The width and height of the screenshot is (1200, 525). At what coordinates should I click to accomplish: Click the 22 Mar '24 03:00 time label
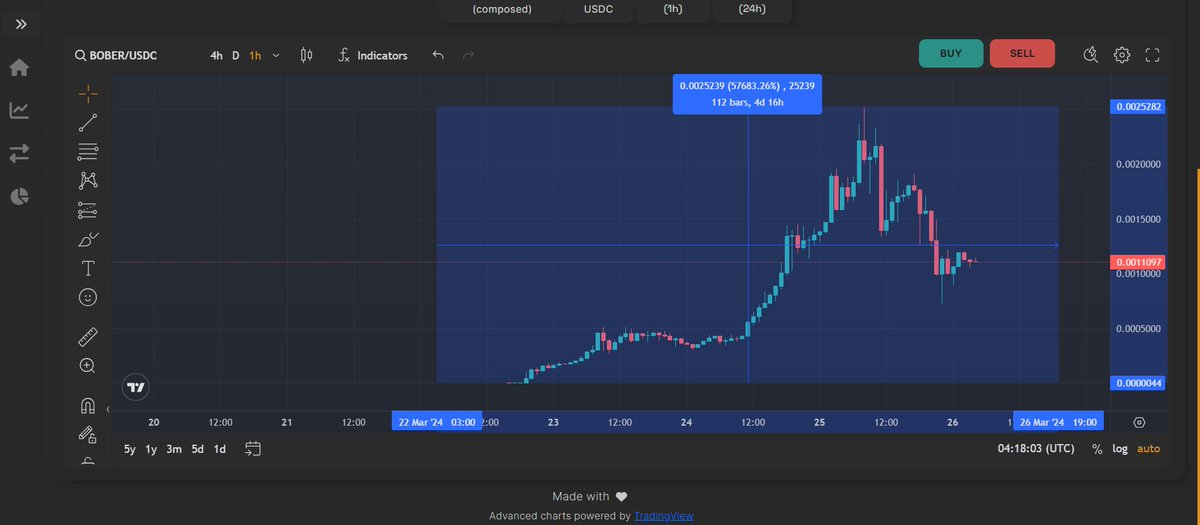tap(436, 422)
